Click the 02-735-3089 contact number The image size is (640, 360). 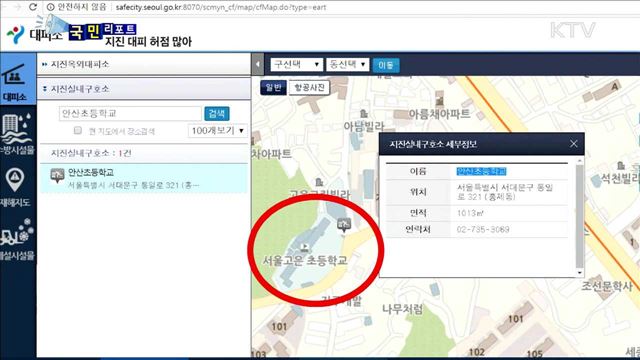(x=483, y=229)
